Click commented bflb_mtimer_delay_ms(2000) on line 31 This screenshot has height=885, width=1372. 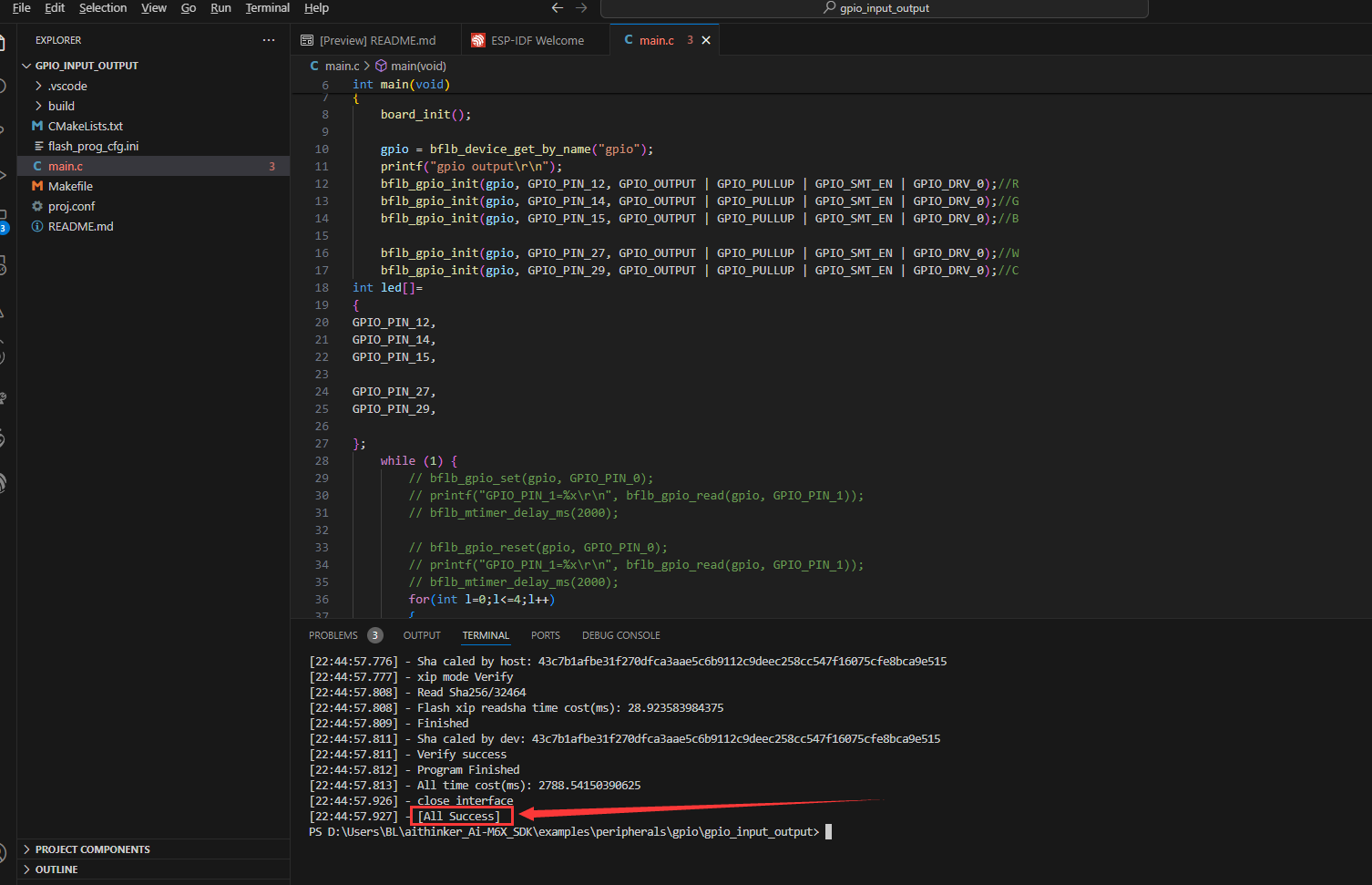514,513
